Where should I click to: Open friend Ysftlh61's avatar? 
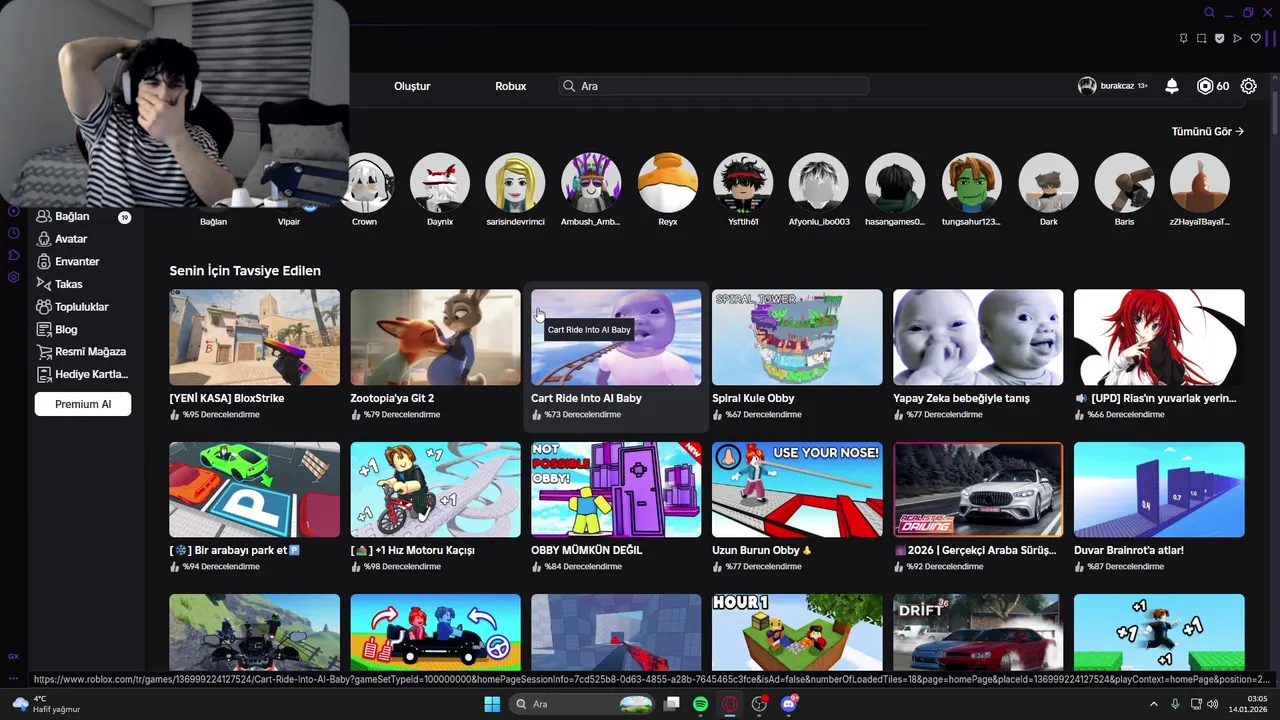click(743, 183)
